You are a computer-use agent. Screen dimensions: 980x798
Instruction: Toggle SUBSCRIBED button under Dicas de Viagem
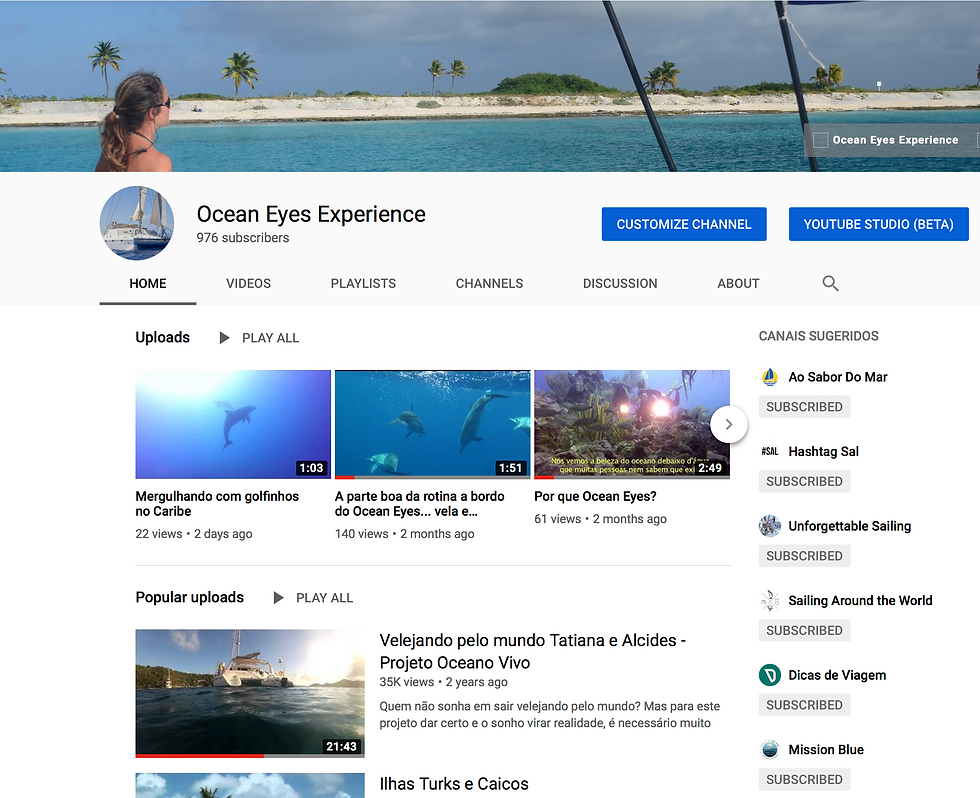click(x=804, y=705)
